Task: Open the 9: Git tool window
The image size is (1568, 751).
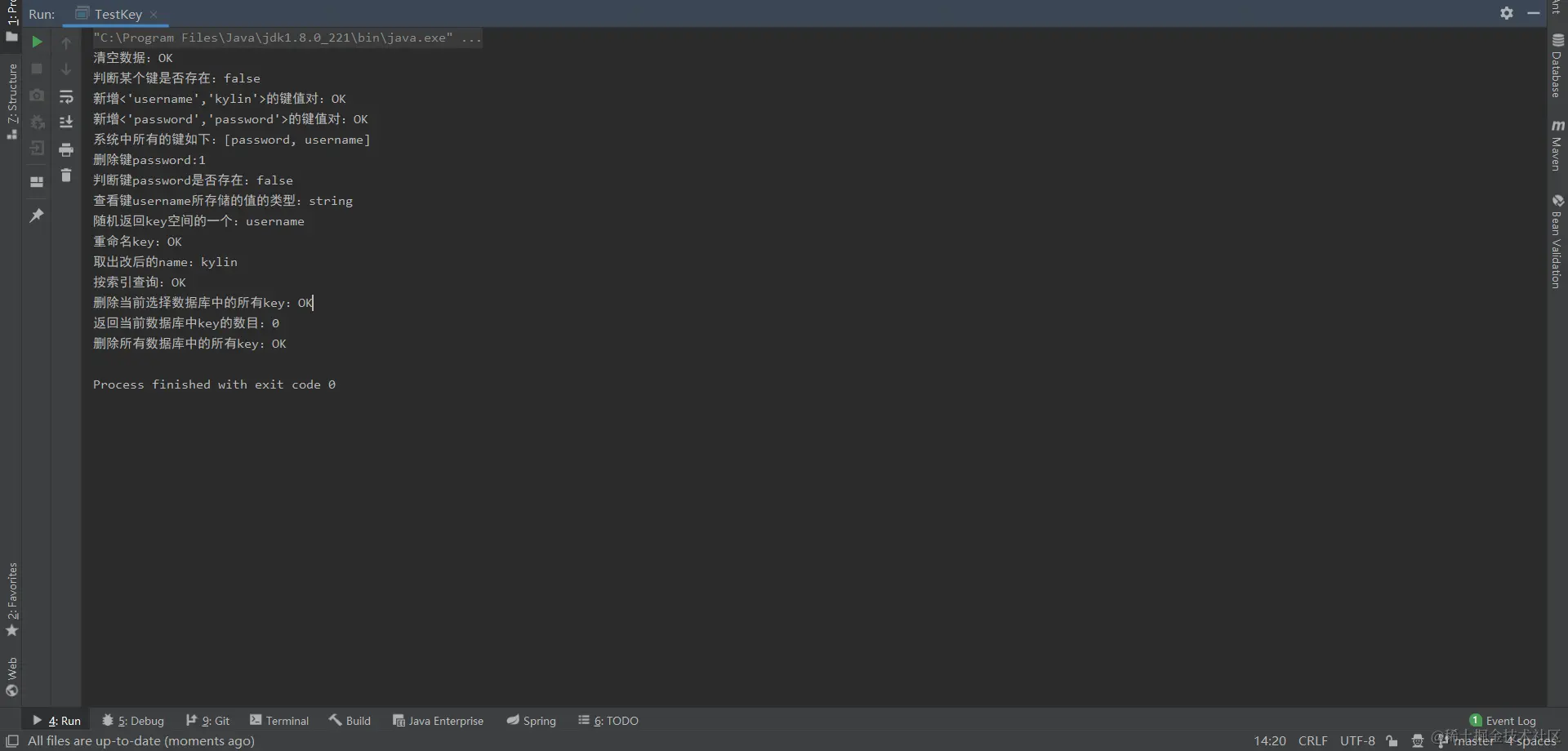Action: (207, 721)
